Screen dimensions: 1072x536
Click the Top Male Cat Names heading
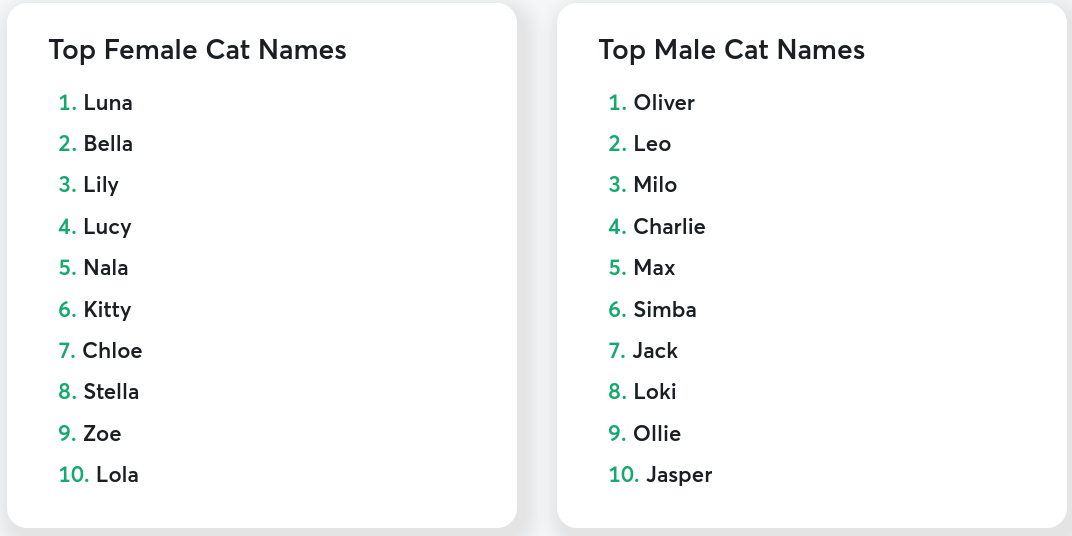pyautogui.click(x=732, y=50)
